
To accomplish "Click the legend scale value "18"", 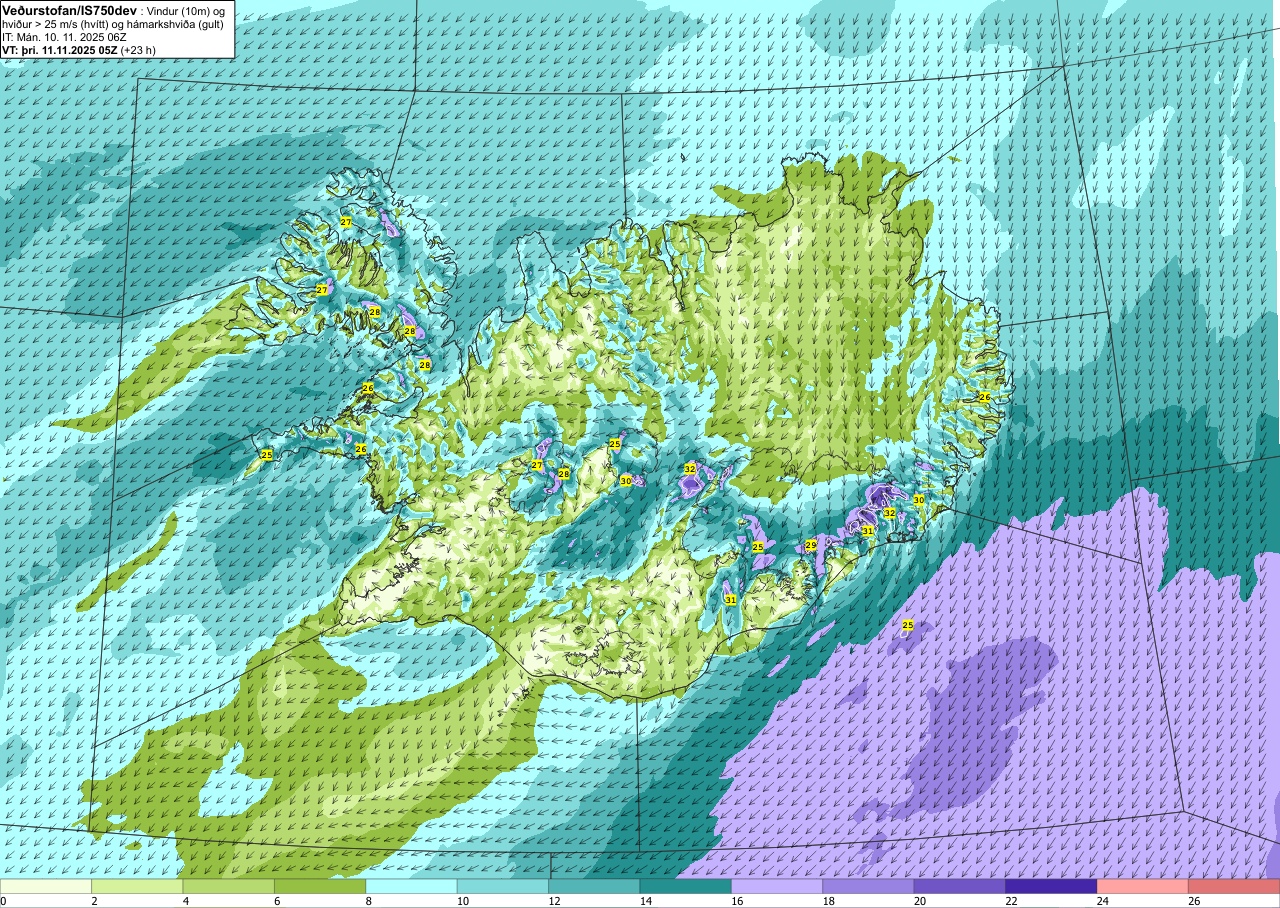I will 829,901.
